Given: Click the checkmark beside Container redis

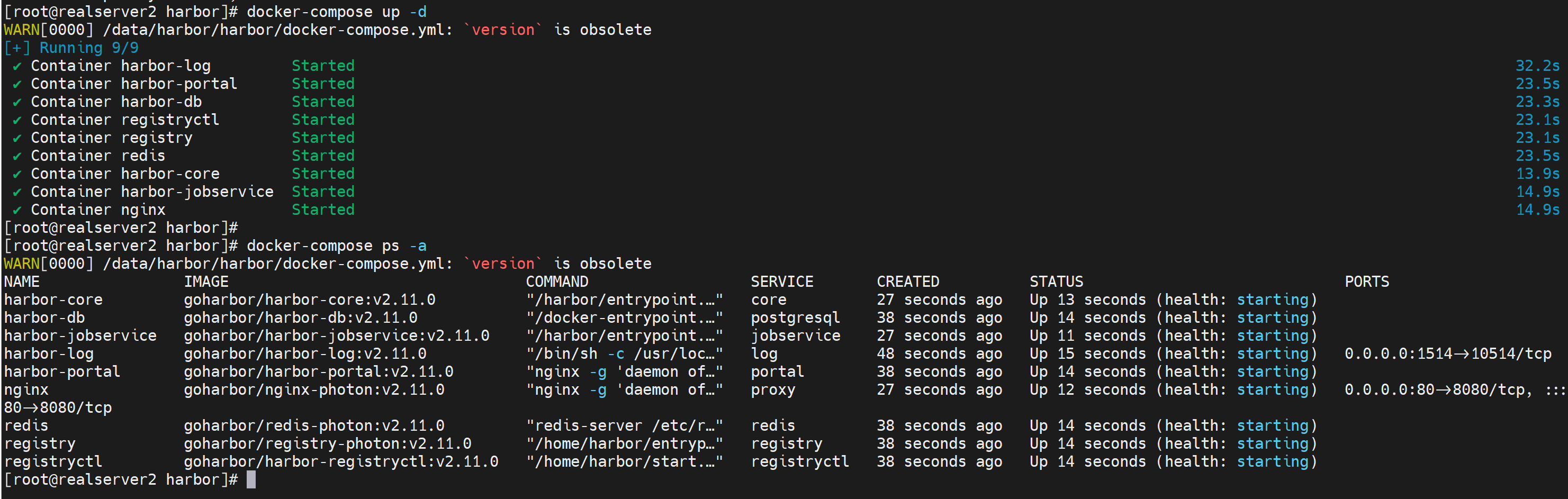Looking at the screenshot, I should [17, 157].
